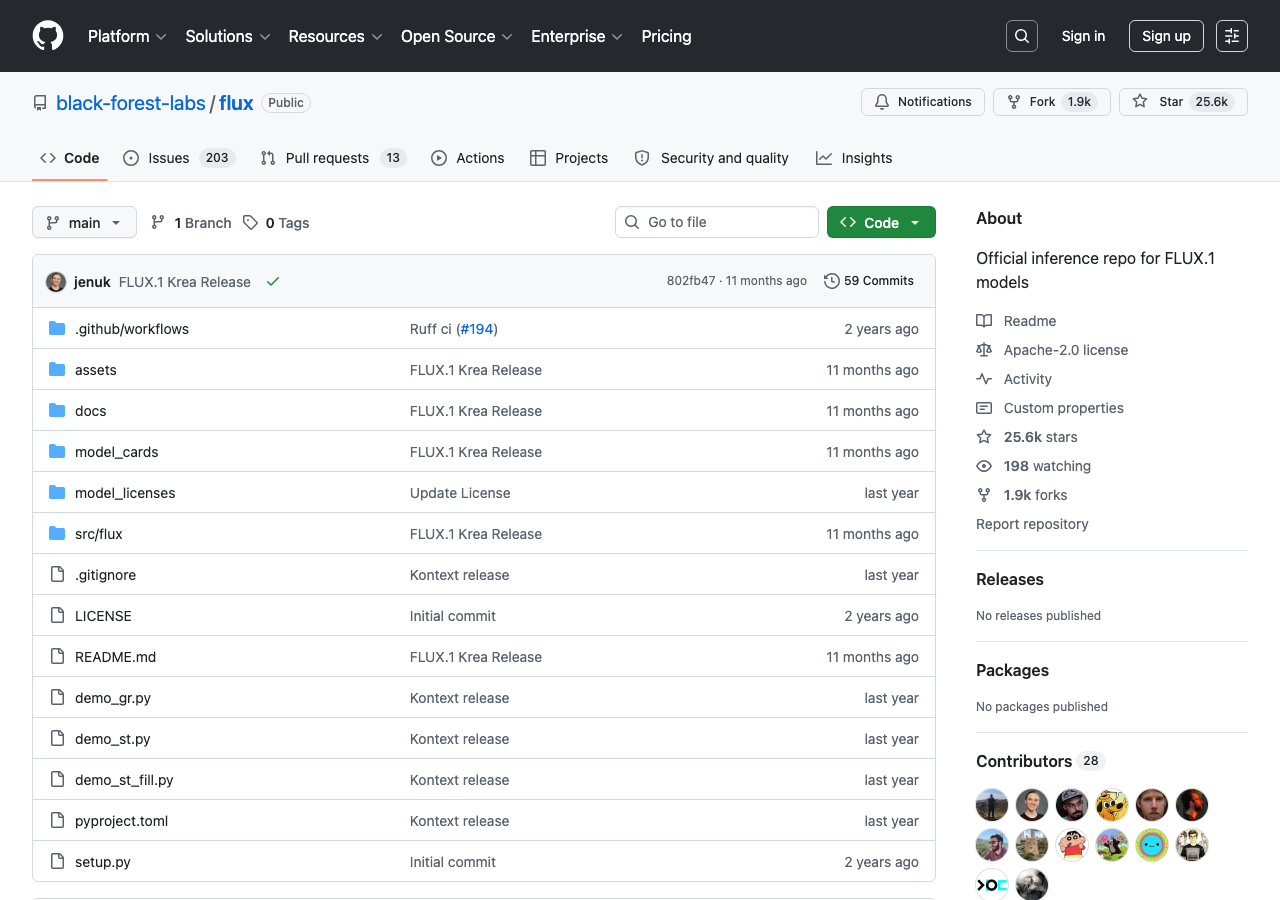Open the demo_st_fill.py file
The height and width of the screenshot is (900, 1280).
point(124,780)
